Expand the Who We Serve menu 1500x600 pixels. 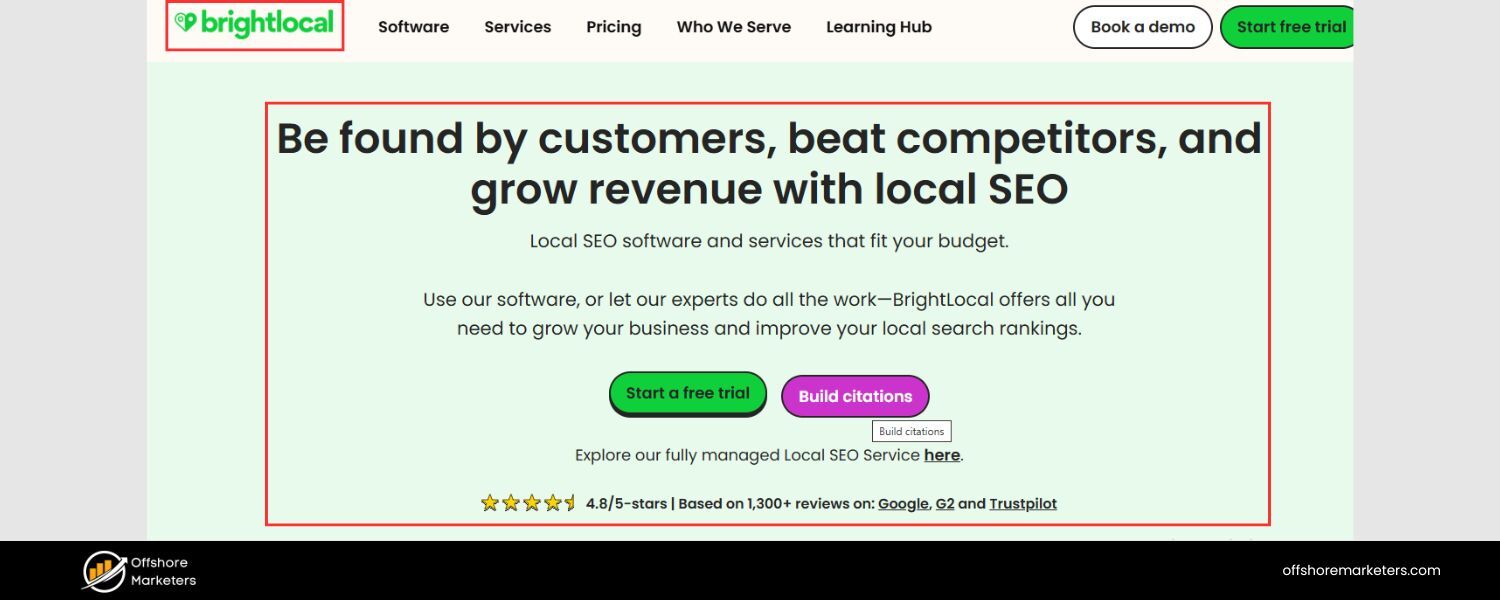tap(733, 27)
